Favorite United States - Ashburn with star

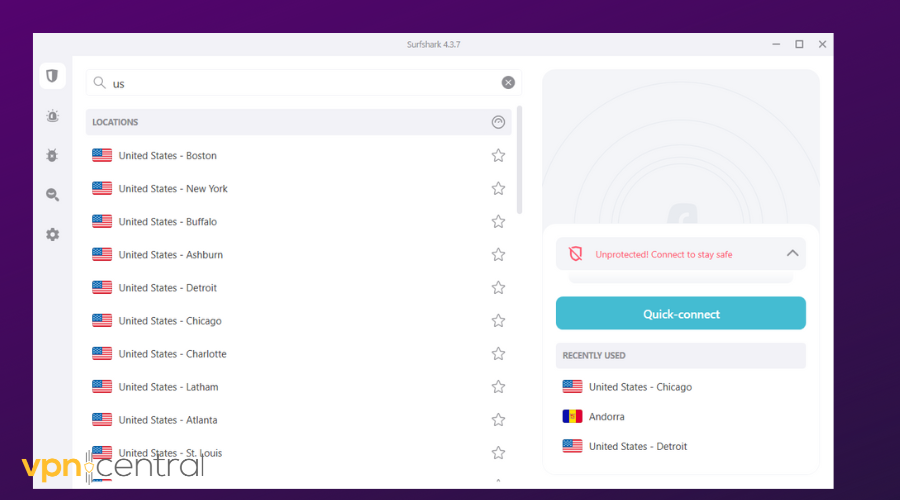[498, 254]
